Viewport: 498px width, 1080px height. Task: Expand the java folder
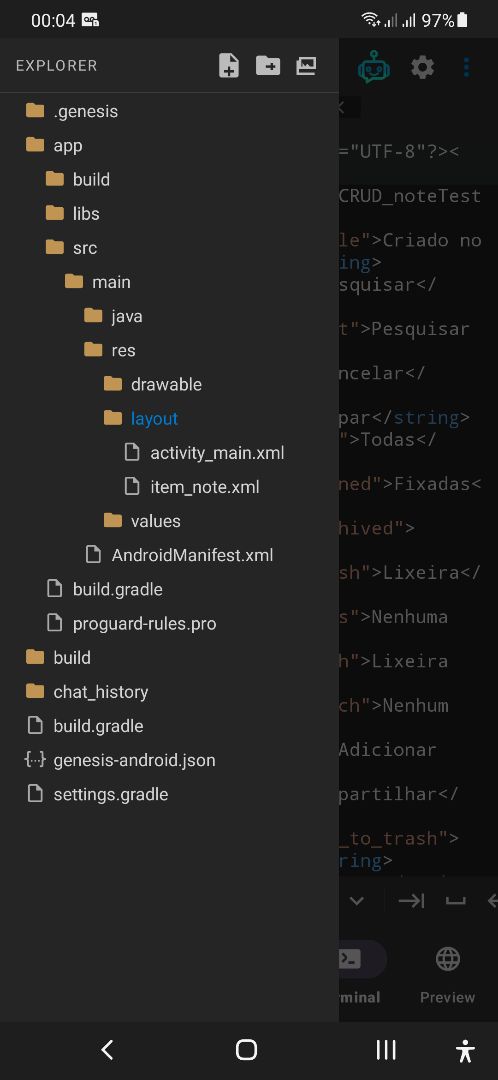[x=169, y=316]
